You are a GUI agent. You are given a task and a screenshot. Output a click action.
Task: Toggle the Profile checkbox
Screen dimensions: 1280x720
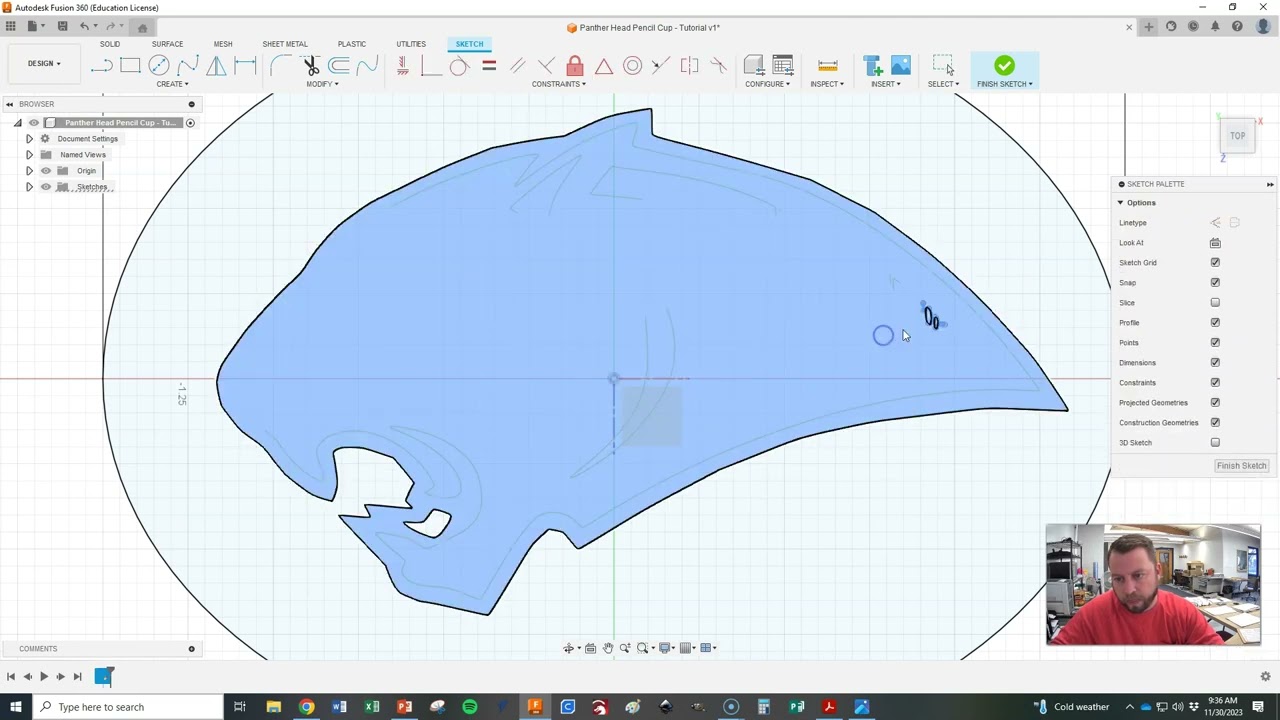1215,323
